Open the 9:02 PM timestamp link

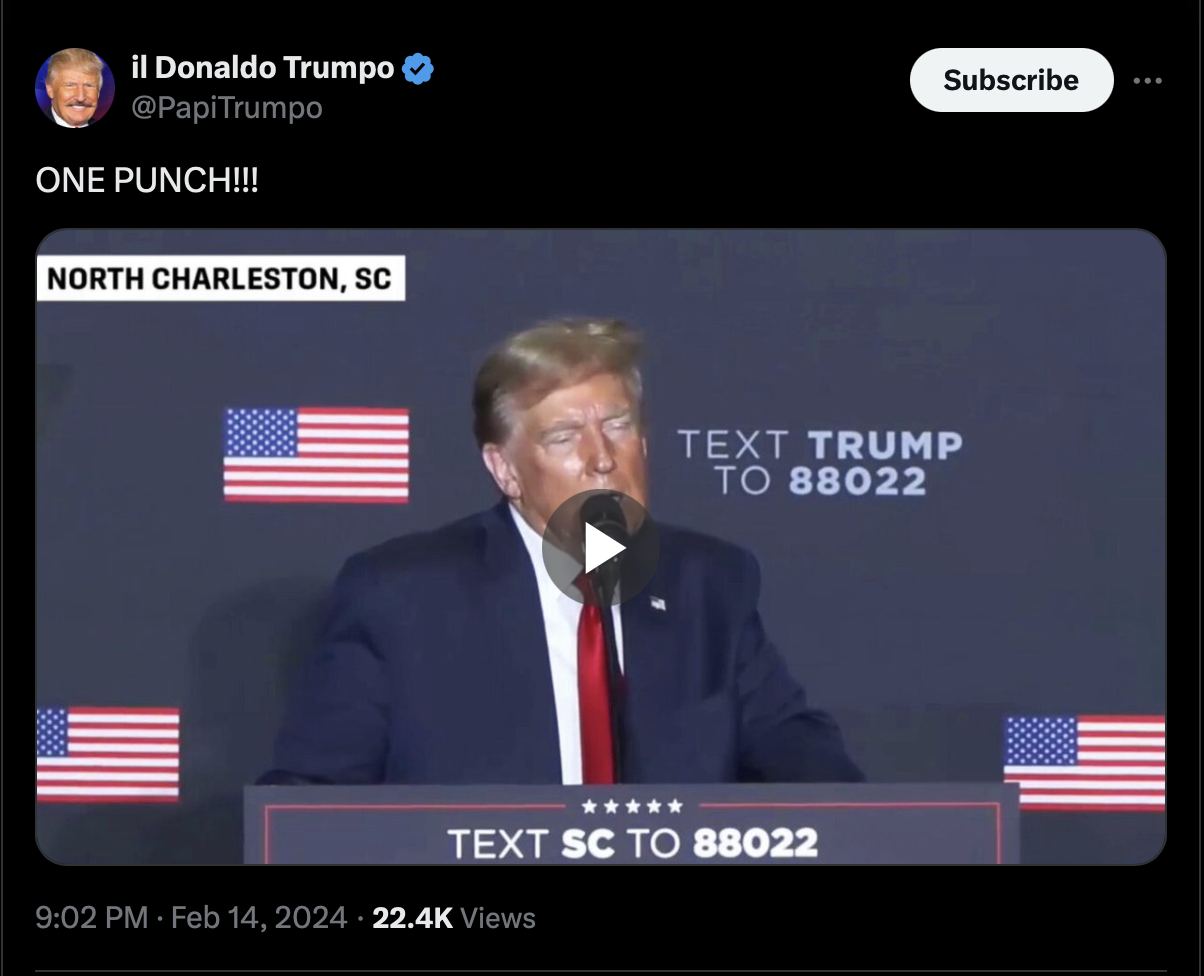pyautogui.click(x=92, y=918)
